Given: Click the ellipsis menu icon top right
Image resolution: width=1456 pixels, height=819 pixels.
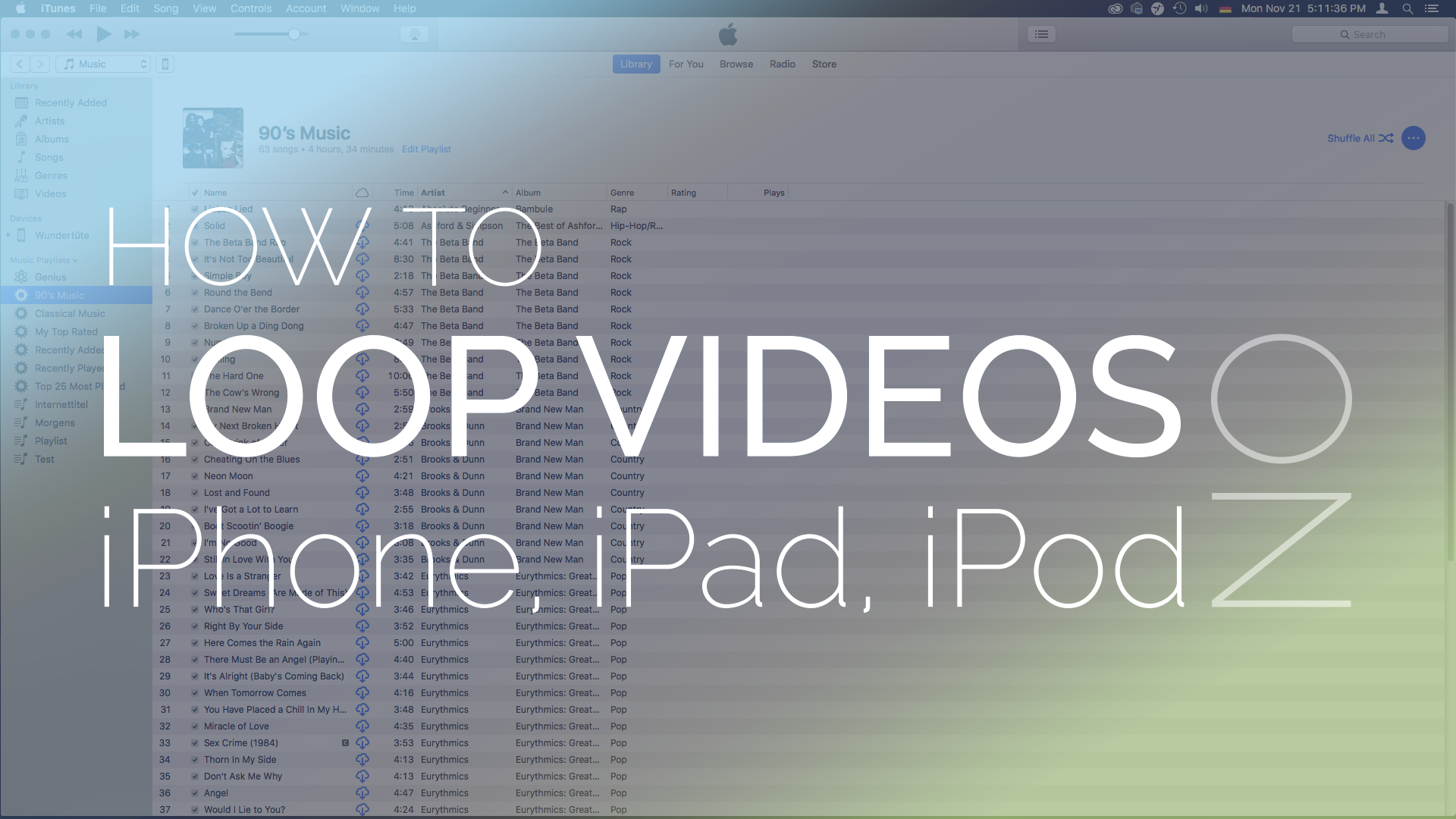Looking at the screenshot, I should pyautogui.click(x=1413, y=138).
